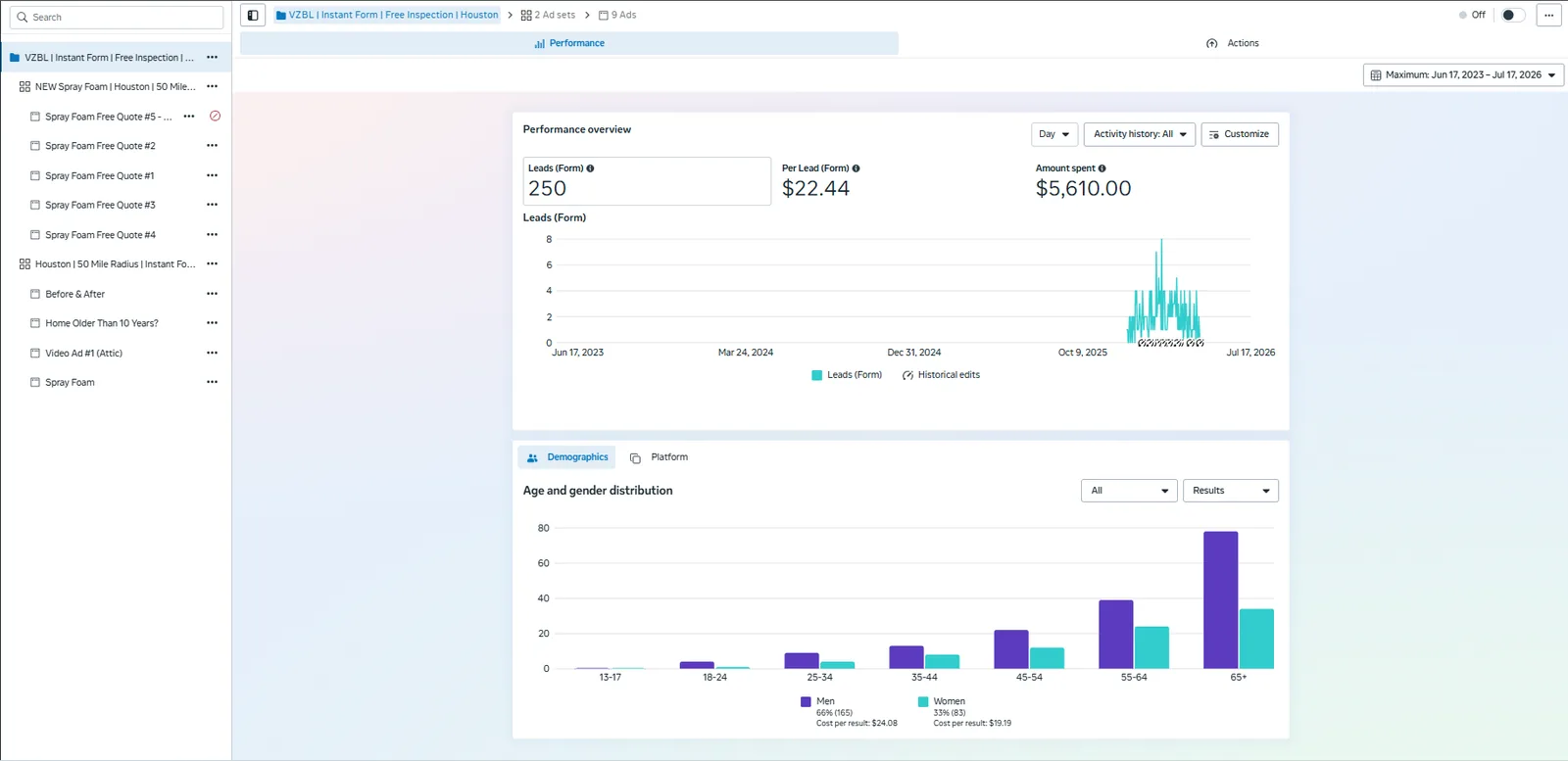Click the red status icon on Quote #5
Screen dimensions: 1568x761
(x=215, y=117)
